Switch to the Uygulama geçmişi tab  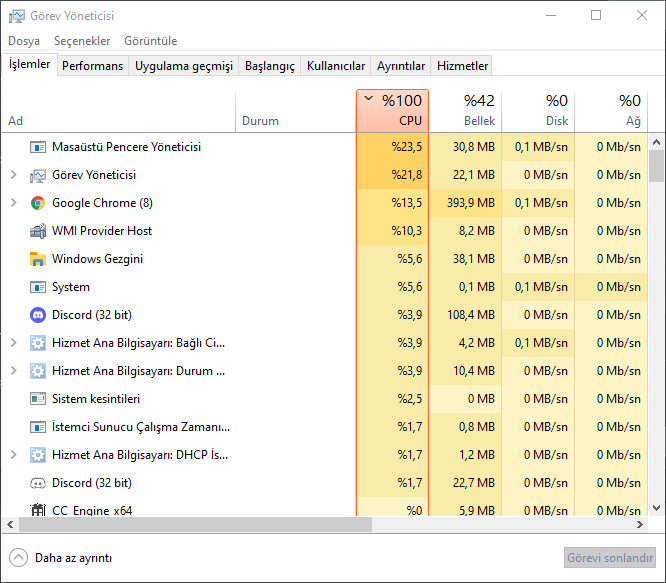[184, 66]
